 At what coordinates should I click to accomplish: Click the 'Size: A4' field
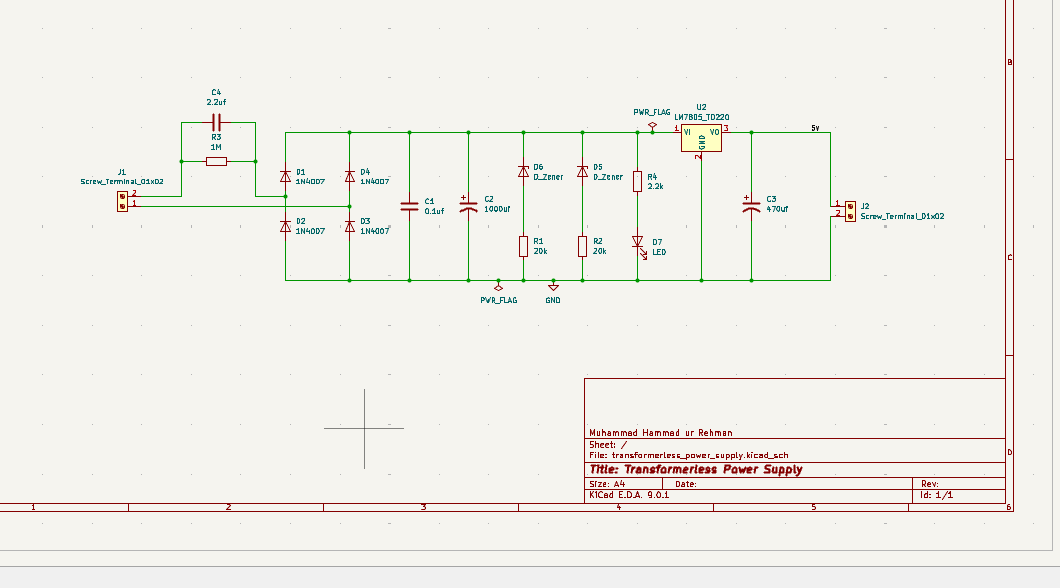coord(607,485)
